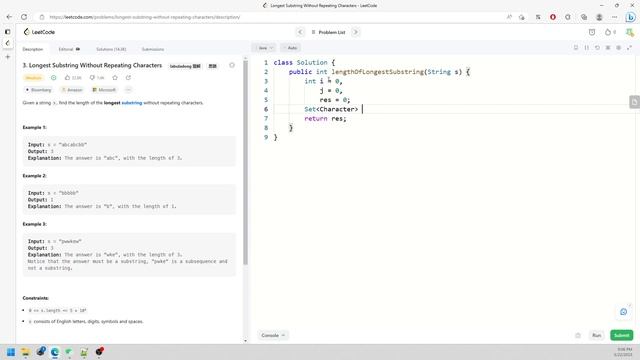The height and width of the screenshot is (360, 640).
Task: Refresh the page
Action: [x=24, y=17]
